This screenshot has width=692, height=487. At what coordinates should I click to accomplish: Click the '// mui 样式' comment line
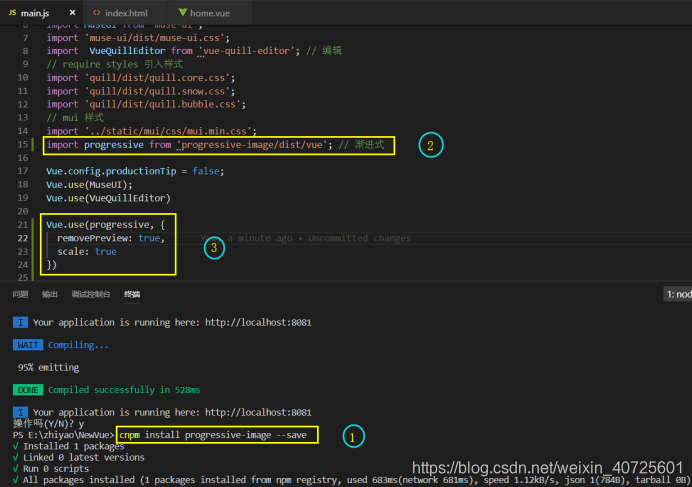(75, 118)
